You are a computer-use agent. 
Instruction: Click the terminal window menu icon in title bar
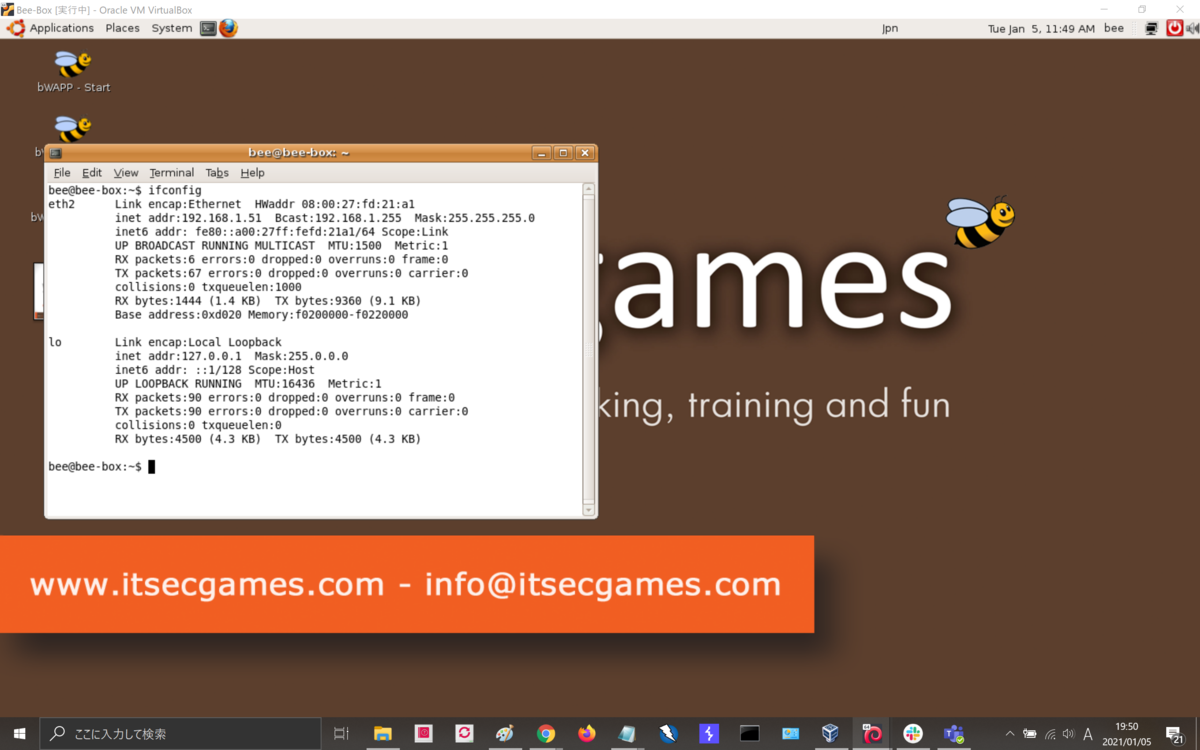coord(56,153)
